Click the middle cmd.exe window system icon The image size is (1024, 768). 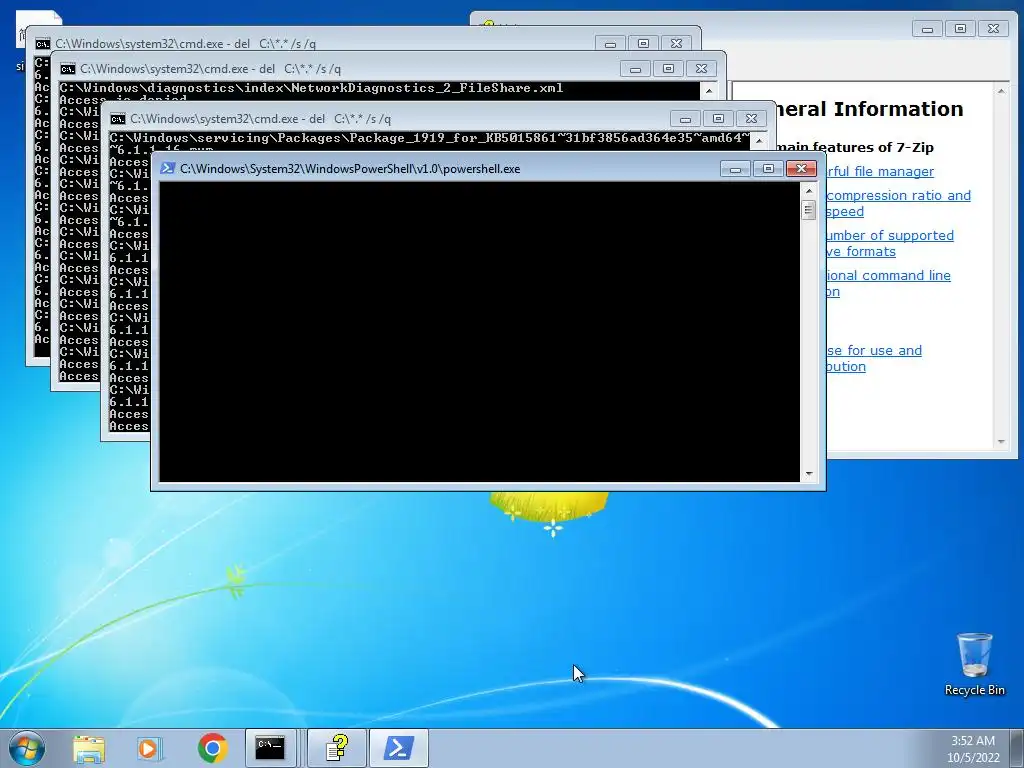[68, 69]
